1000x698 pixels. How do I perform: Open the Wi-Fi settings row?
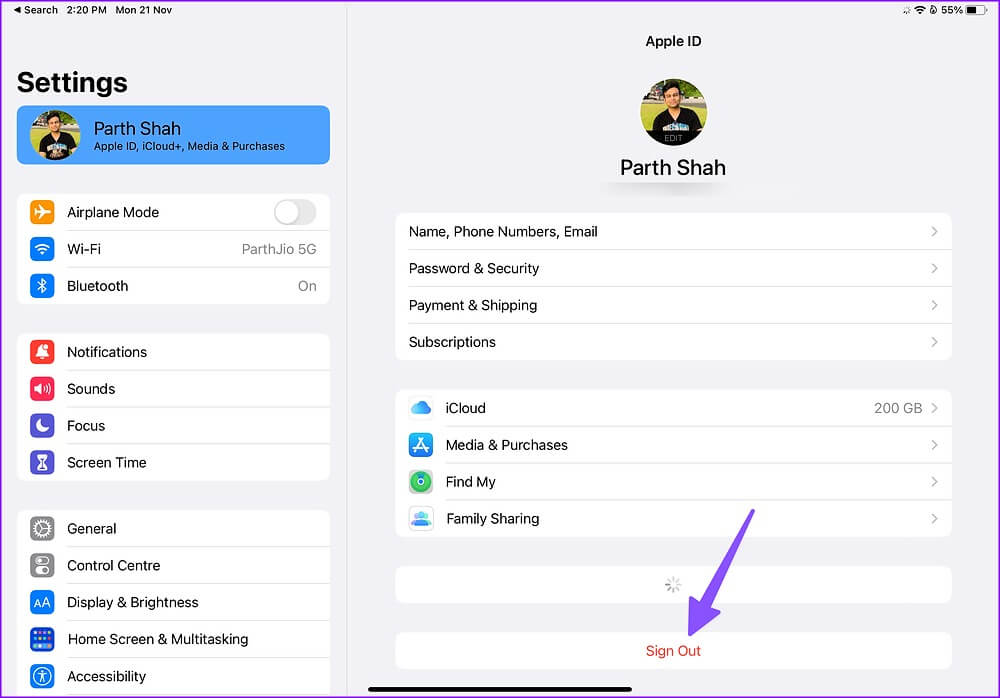[173, 249]
